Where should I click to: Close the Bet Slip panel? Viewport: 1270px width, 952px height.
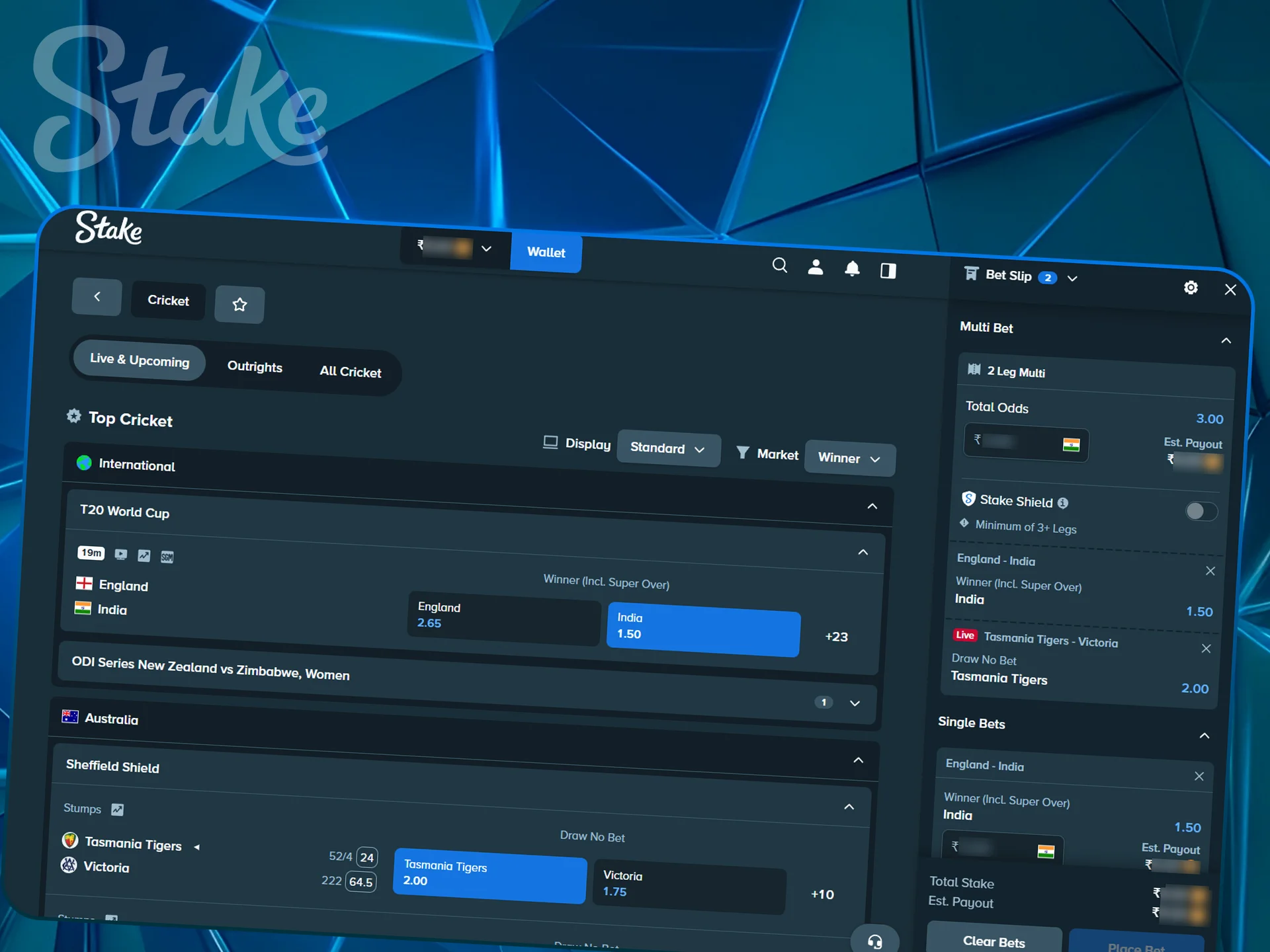[1230, 290]
